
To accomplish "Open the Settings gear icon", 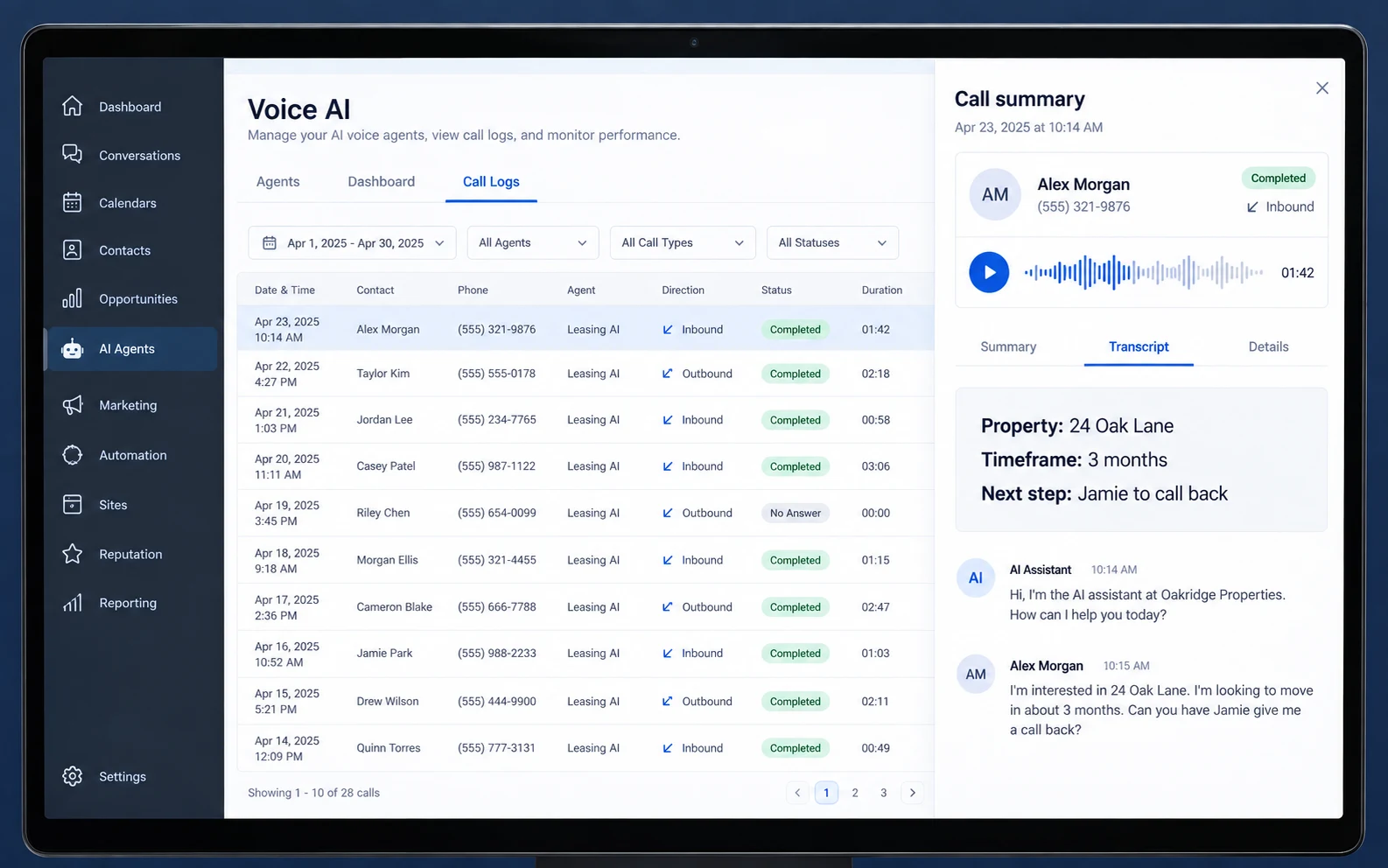I will coord(73,776).
